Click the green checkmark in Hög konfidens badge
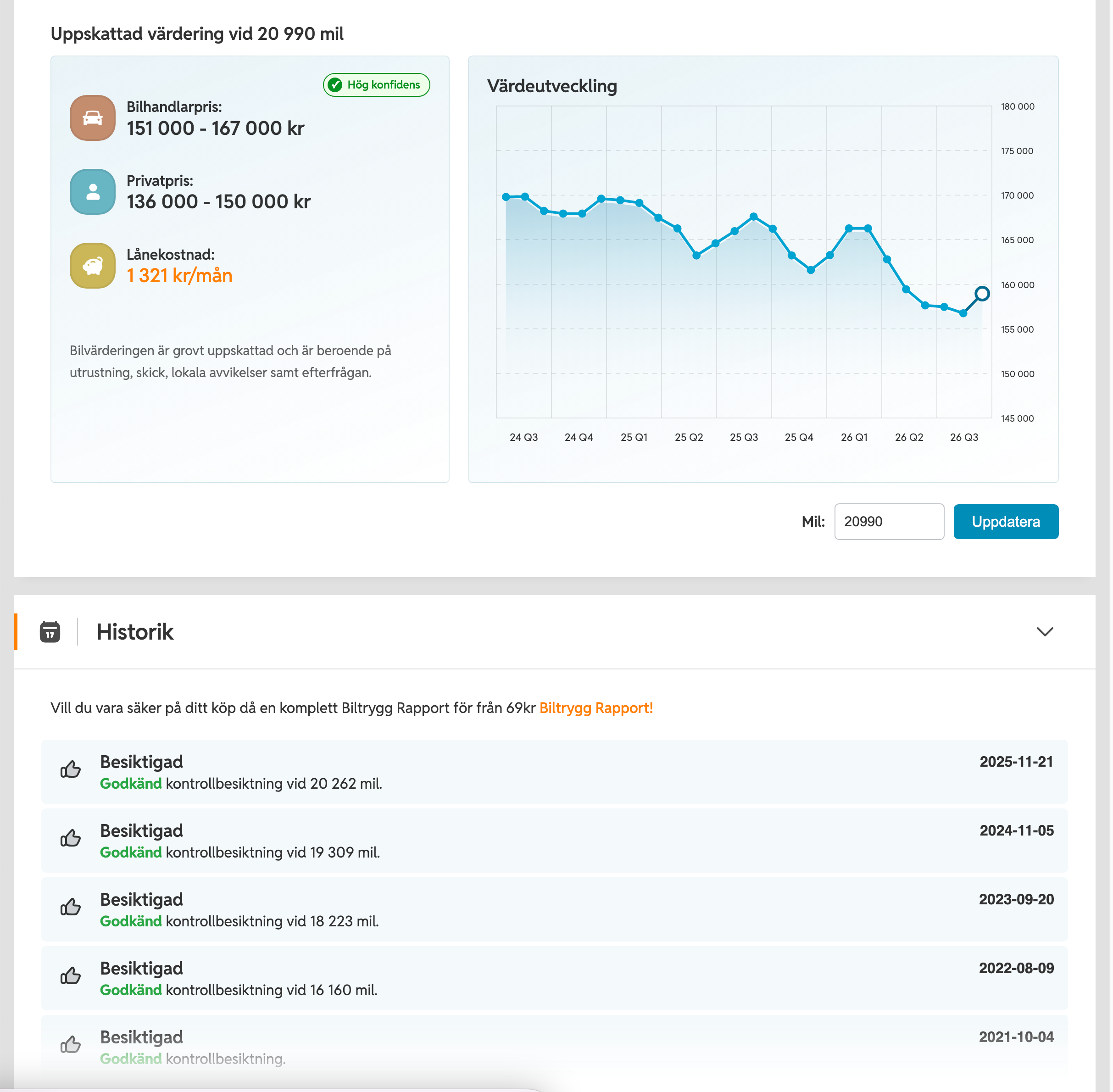Image resolution: width=1113 pixels, height=1092 pixels. [335, 85]
